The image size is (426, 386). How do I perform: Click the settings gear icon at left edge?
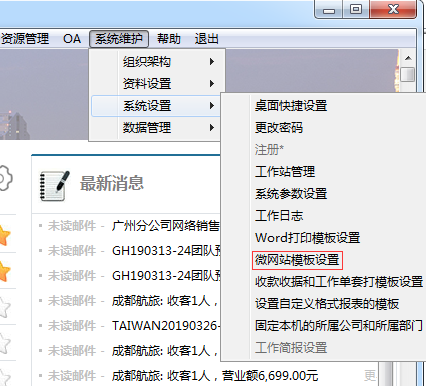click(5, 178)
